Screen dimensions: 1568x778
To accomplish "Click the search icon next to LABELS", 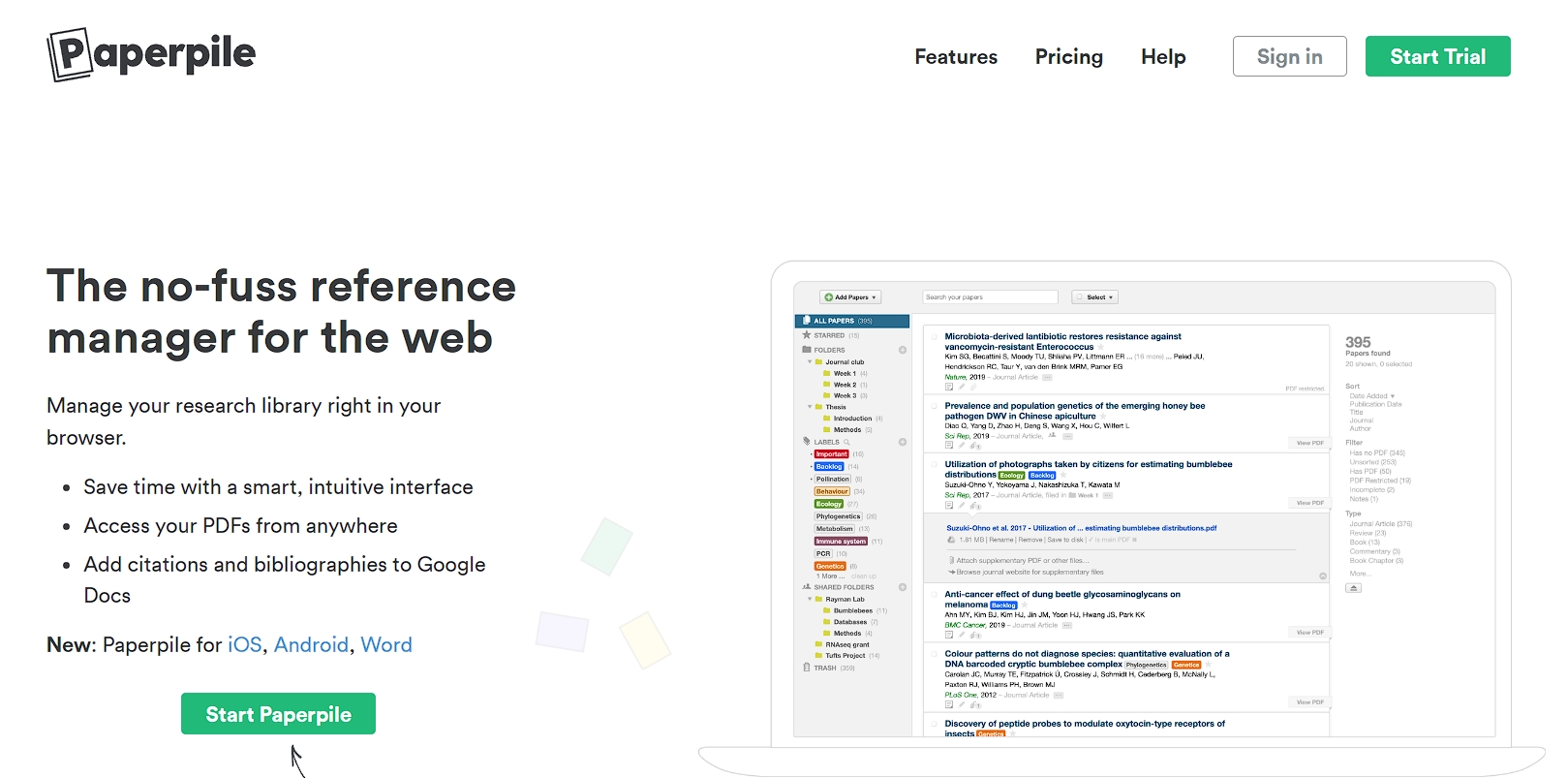I will point(846,442).
